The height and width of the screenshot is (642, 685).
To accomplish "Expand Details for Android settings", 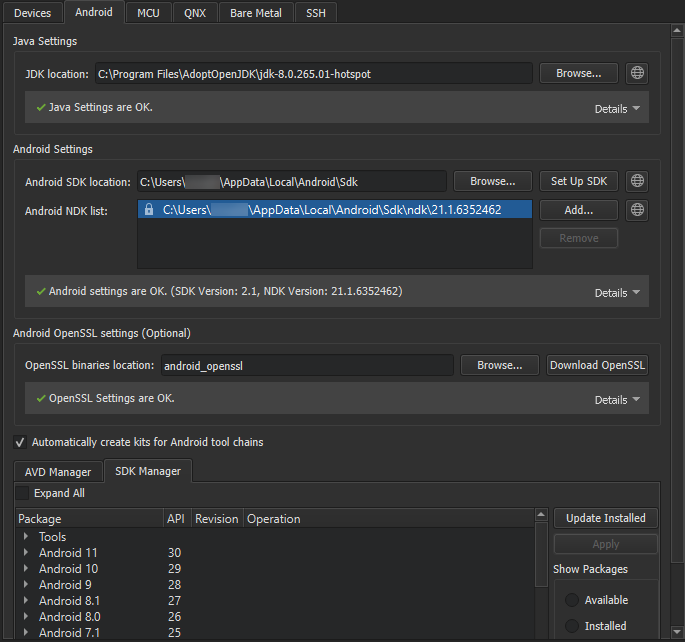I will pyautogui.click(x=617, y=293).
